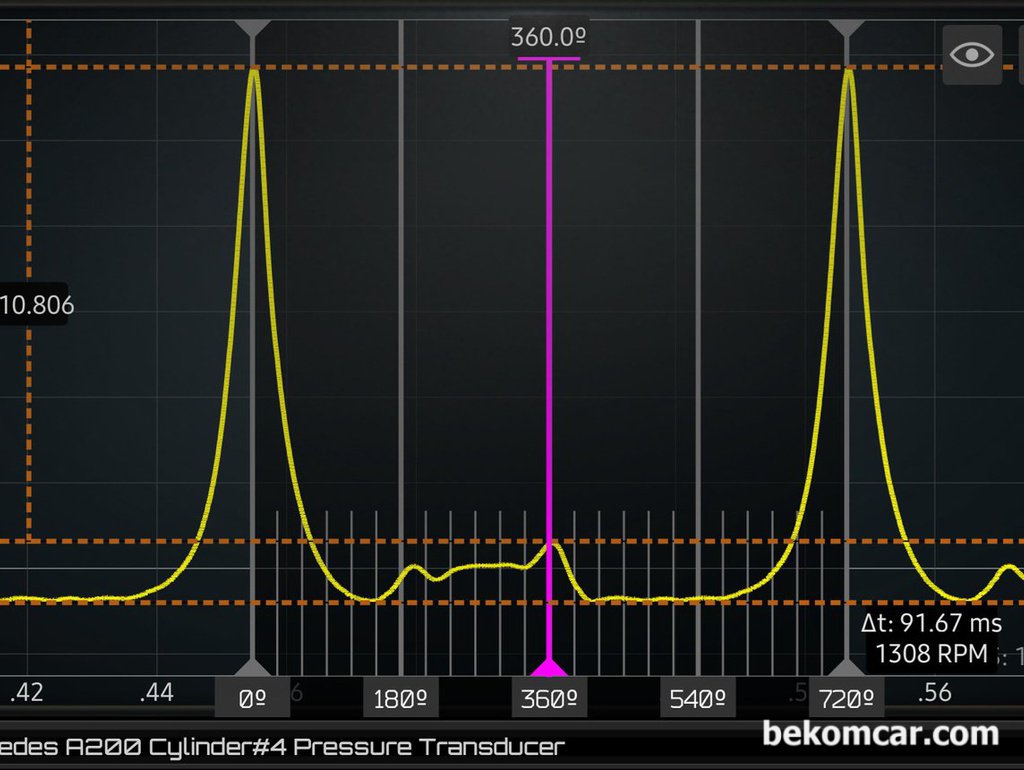Toggle the eye visibility icon
Image resolution: width=1024 pixels, height=770 pixels.
click(x=972, y=55)
